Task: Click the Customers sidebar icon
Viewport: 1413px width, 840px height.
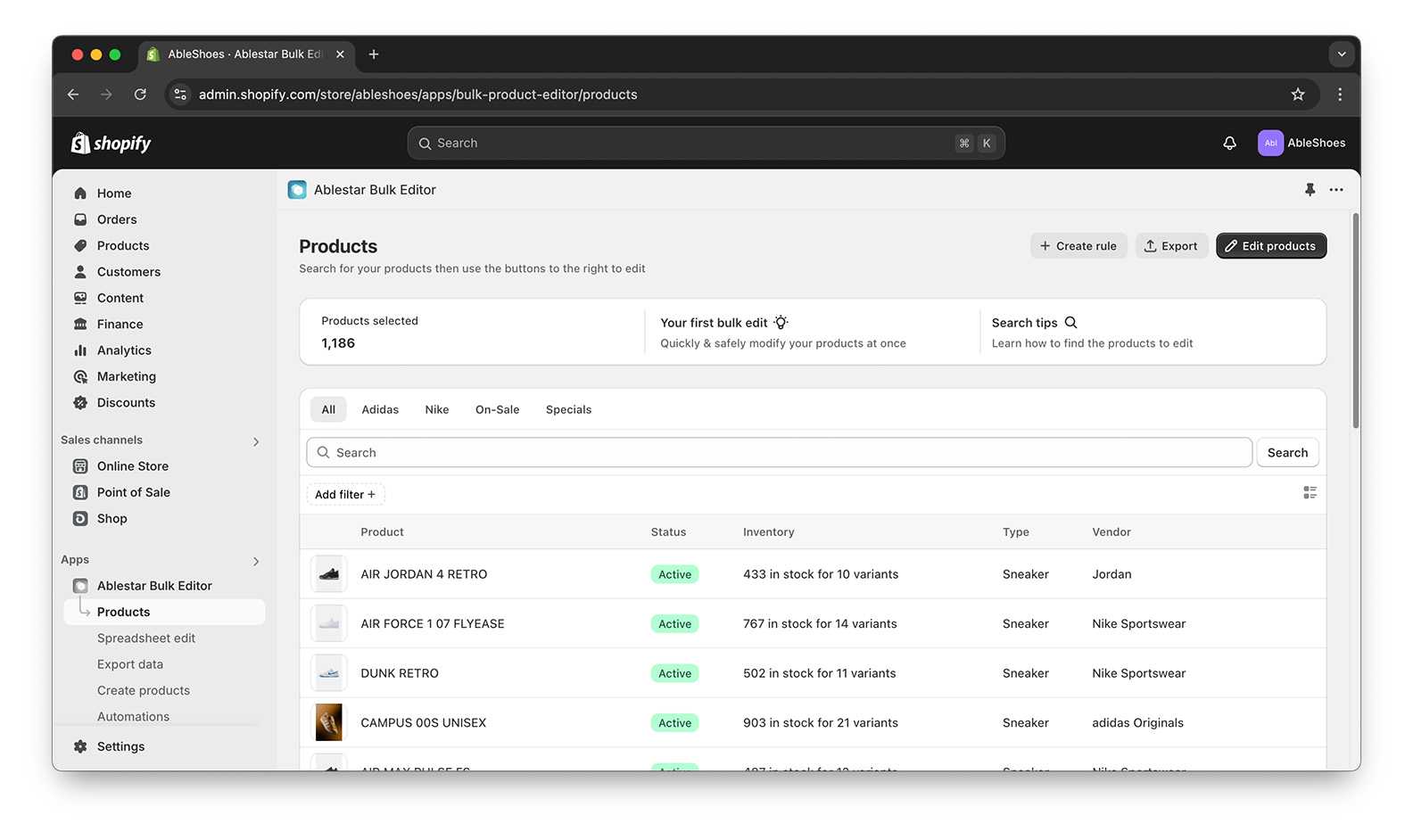Action: coord(80,272)
